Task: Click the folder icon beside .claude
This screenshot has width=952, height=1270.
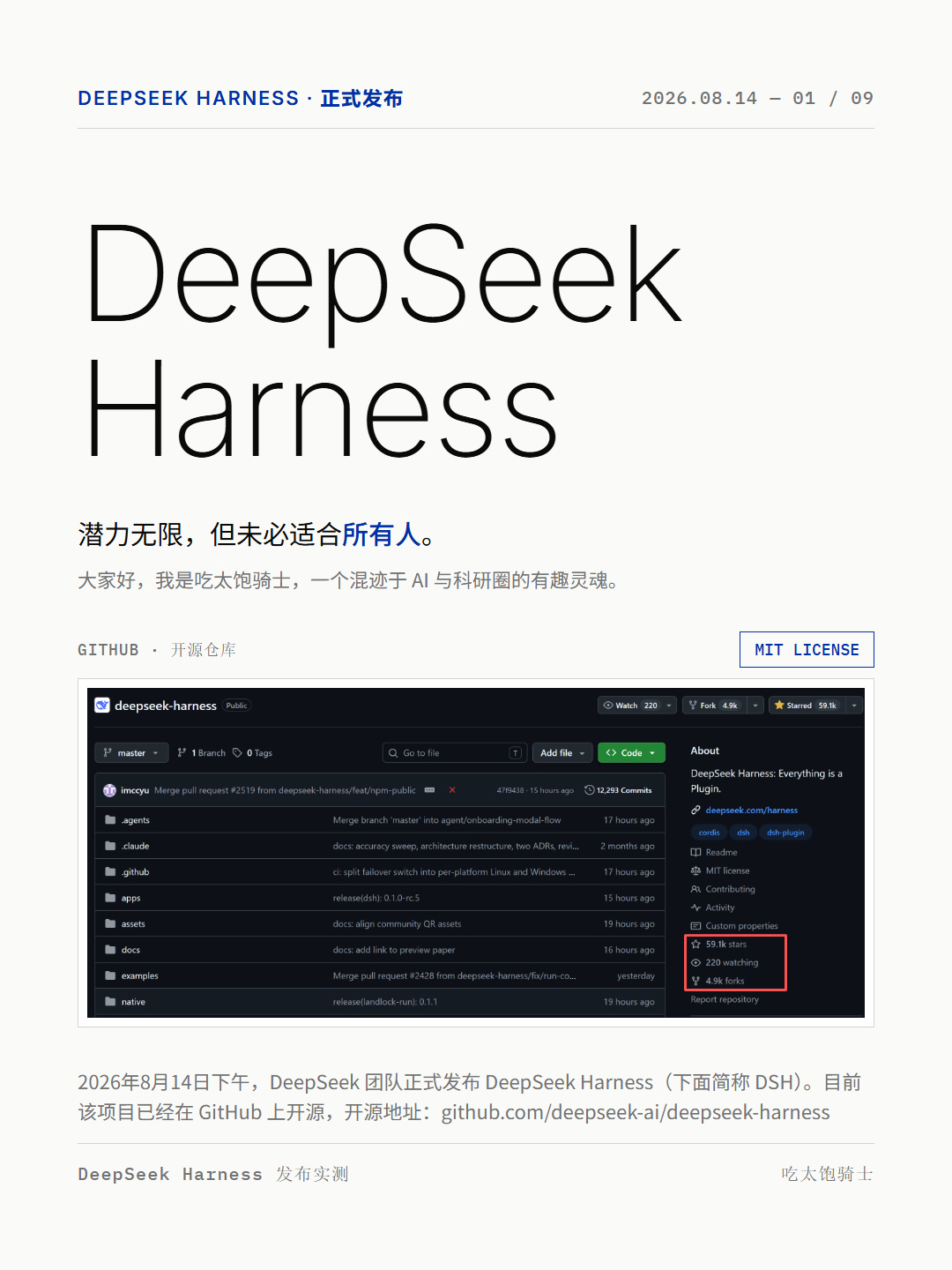Action: point(110,846)
